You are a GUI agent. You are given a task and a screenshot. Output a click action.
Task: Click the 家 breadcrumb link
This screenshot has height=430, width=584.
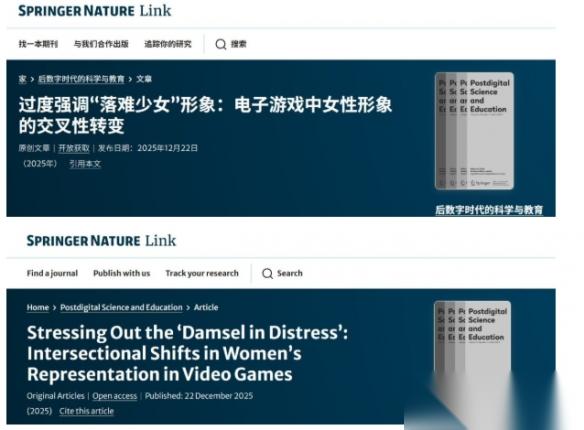[x=23, y=79]
